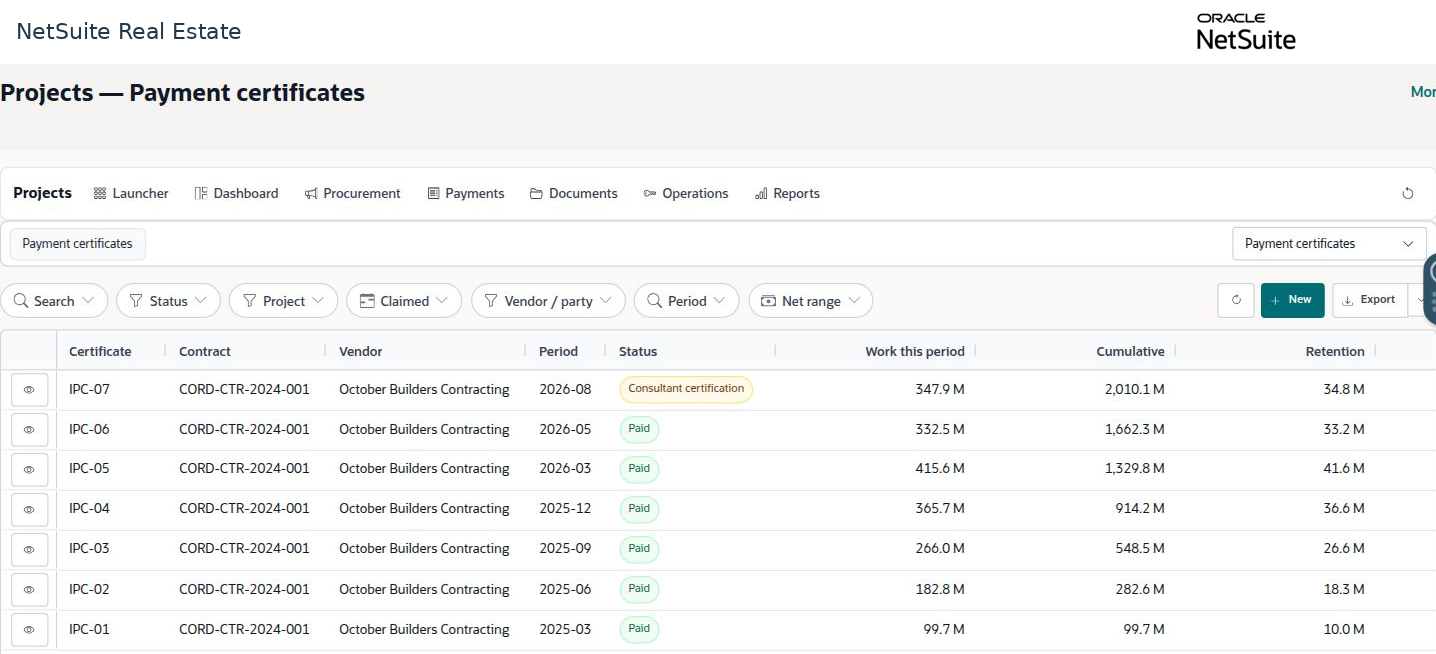The width and height of the screenshot is (1436, 654).
Task: Click the Paid badge in IPC-06 row
Action: 639,429
